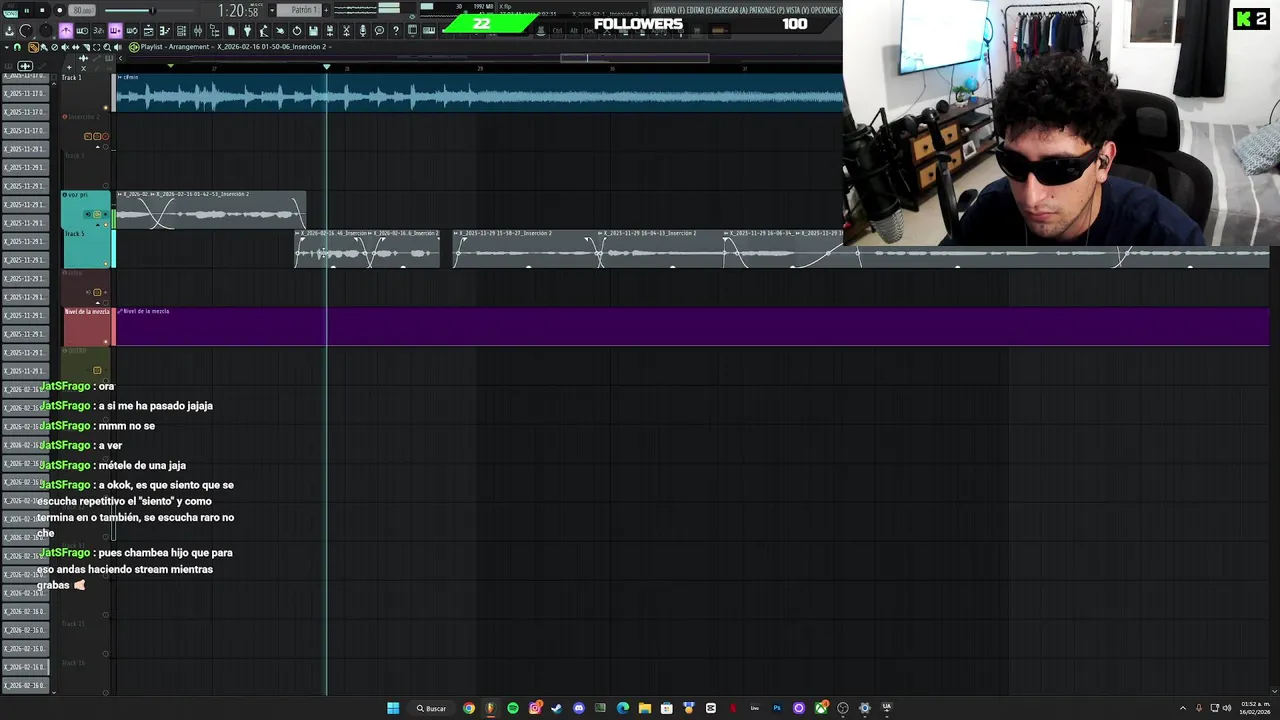Toggle the Song/Pattern mode switch
Image resolution: width=1280 pixels, height=720 pixels.
point(11,12)
